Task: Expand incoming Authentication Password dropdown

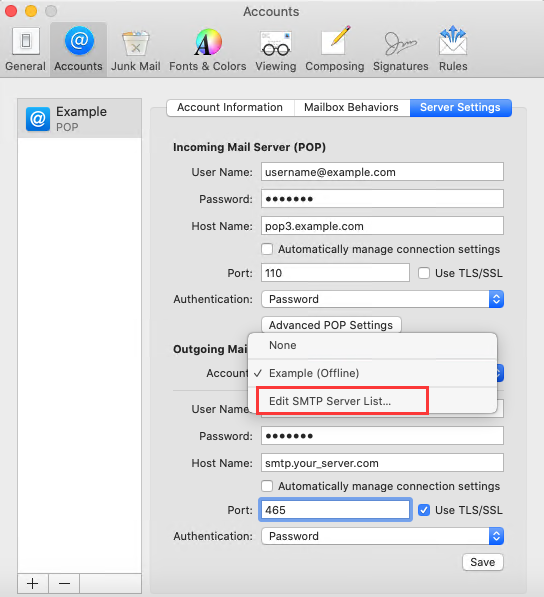Action: (x=382, y=299)
